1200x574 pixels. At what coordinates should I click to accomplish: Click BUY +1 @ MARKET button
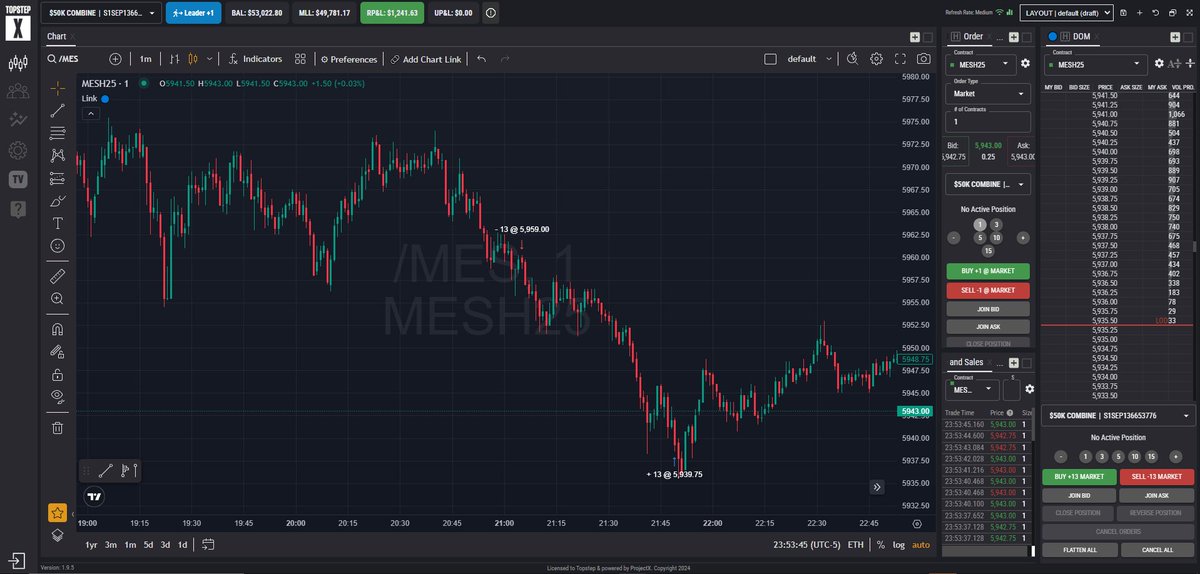coord(988,271)
